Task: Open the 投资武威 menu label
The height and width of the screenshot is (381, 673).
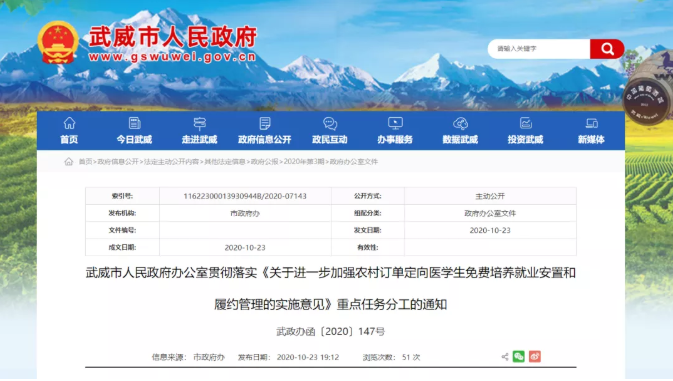Action: pyautogui.click(x=525, y=139)
